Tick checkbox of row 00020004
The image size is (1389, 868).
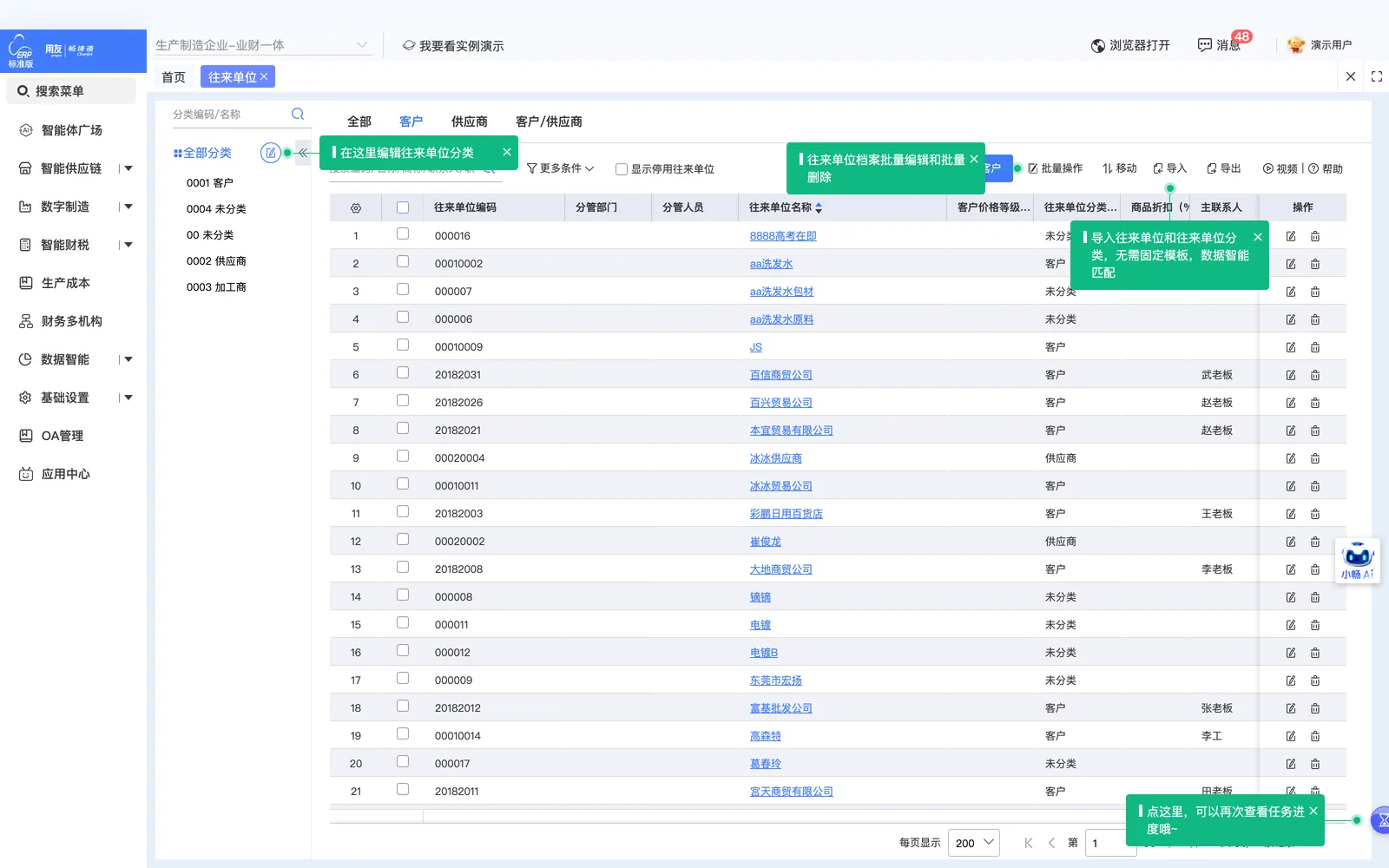(x=403, y=456)
